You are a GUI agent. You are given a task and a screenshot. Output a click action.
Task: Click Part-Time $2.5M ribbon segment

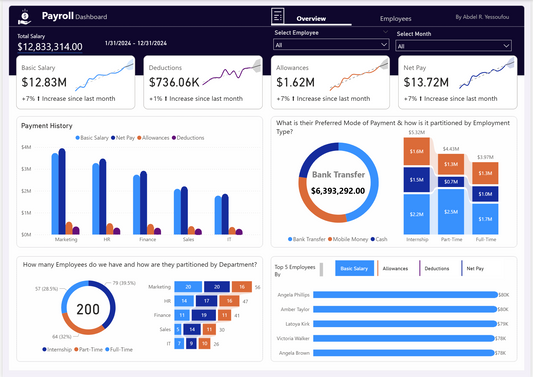(x=451, y=212)
